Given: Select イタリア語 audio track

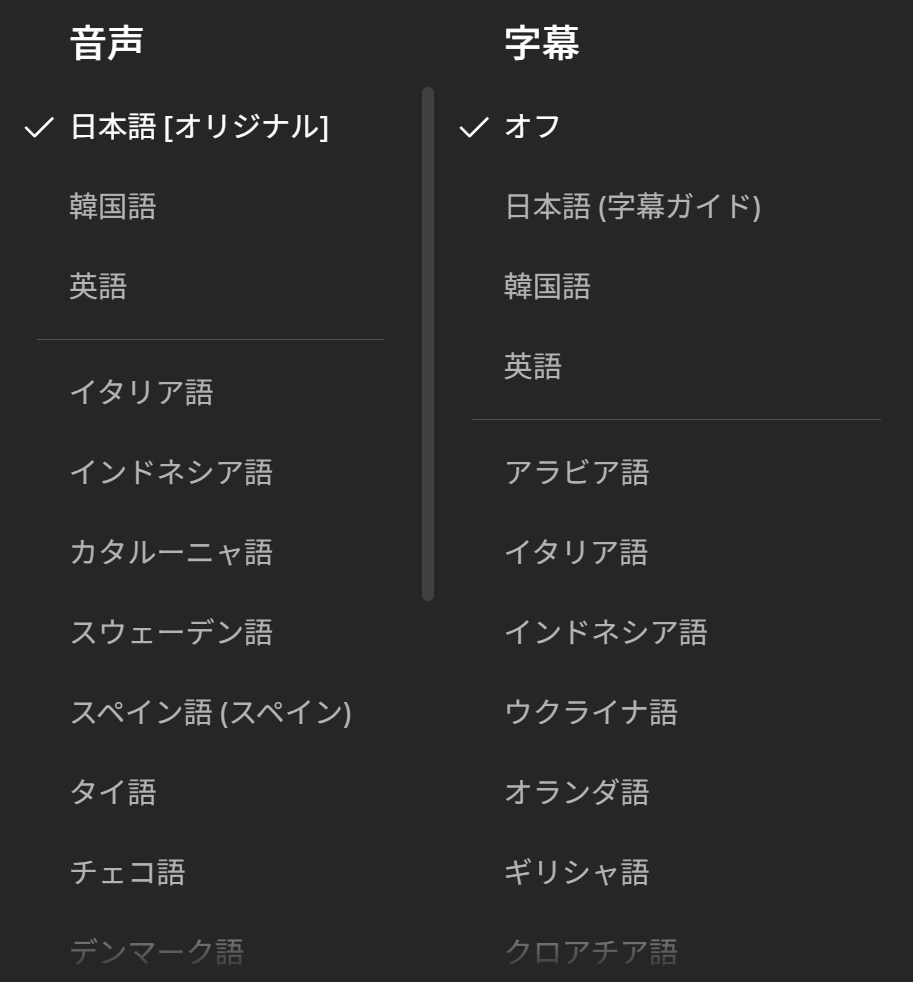Looking at the screenshot, I should pyautogui.click(x=141, y=392).
